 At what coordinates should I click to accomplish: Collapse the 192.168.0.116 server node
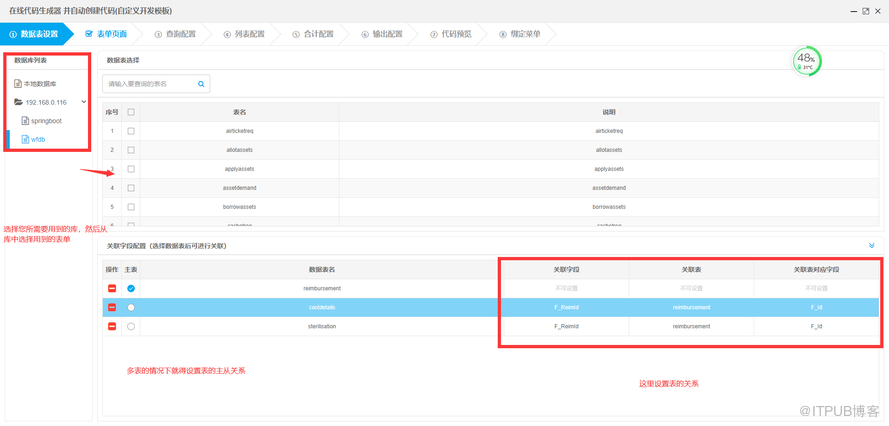pos(84,102)
